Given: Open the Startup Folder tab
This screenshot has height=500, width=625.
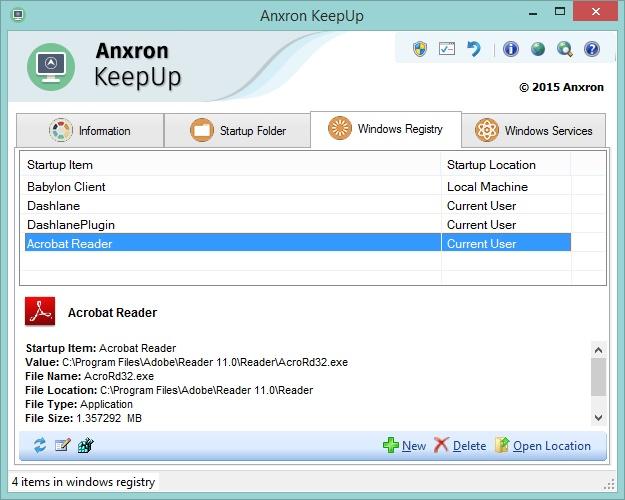Looking at the screenshot, I should pos(238,130).
